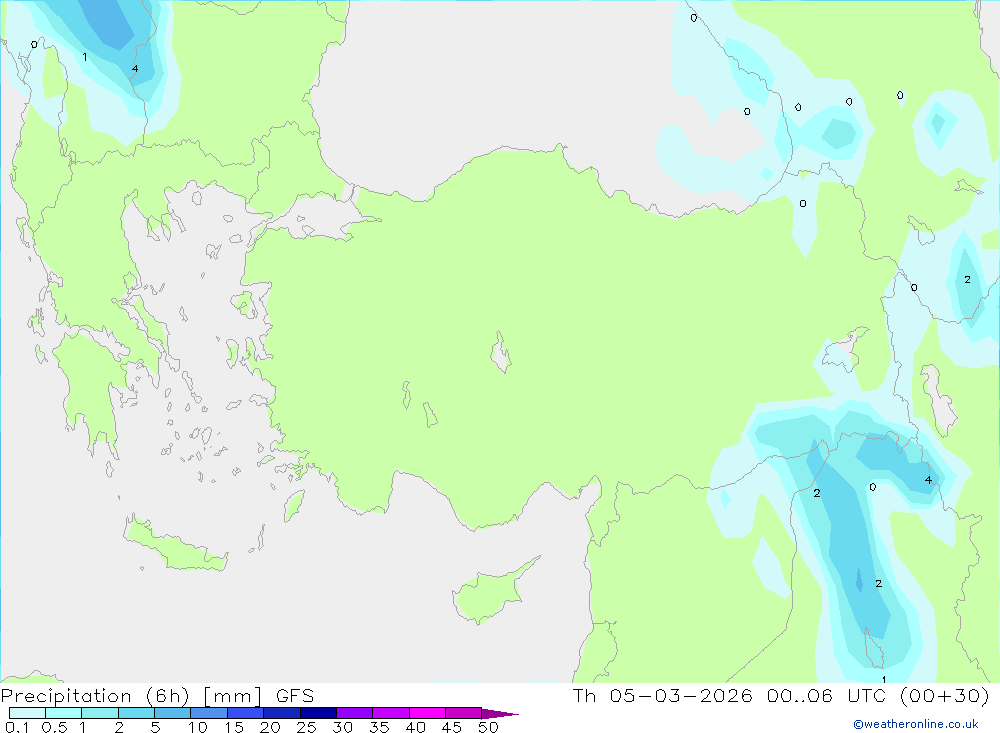
Task: Click the 35–40 mm purple legend swatch
Action: [391, 713]
